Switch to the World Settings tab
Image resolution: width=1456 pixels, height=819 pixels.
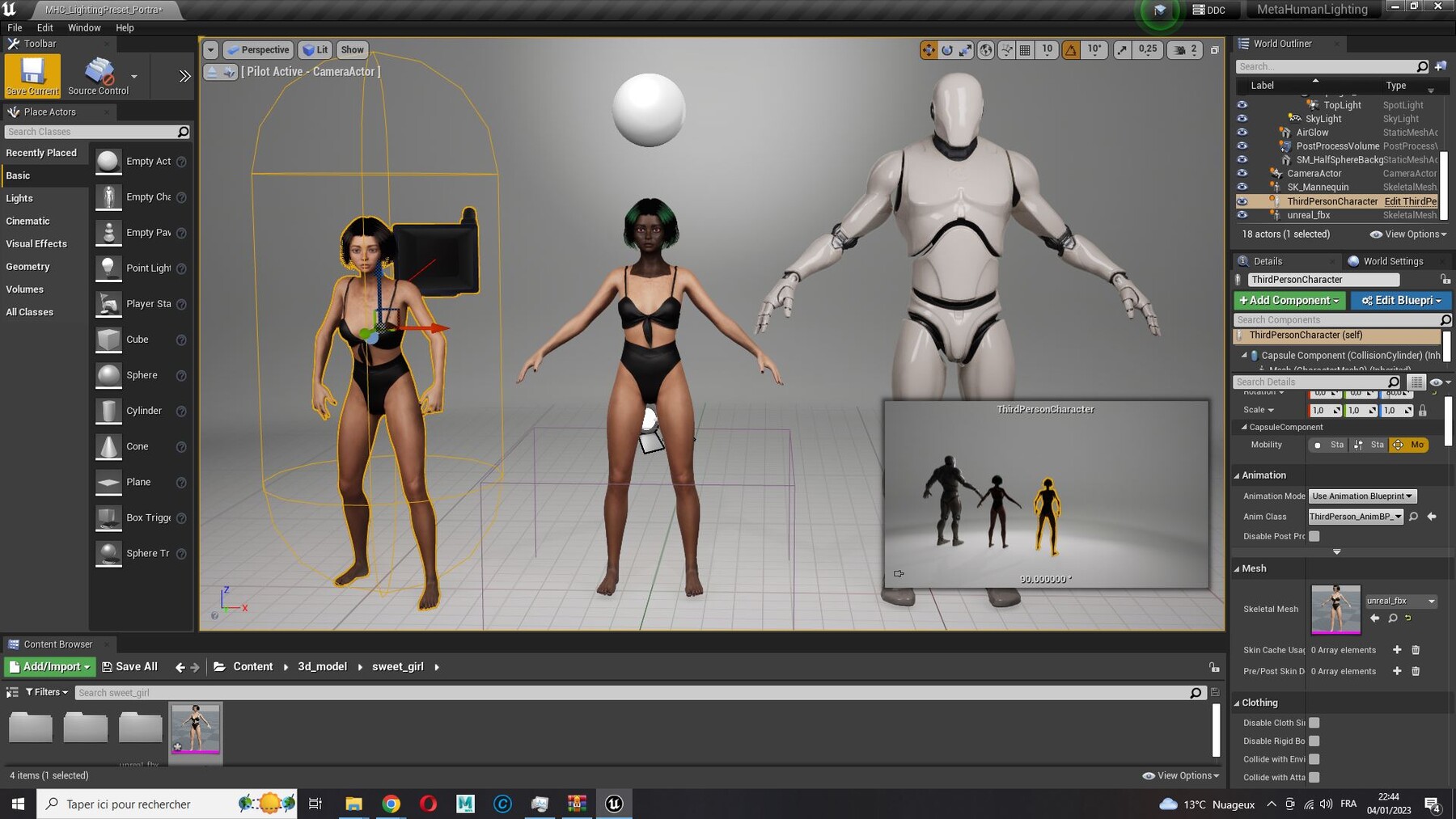(1384, 261)
